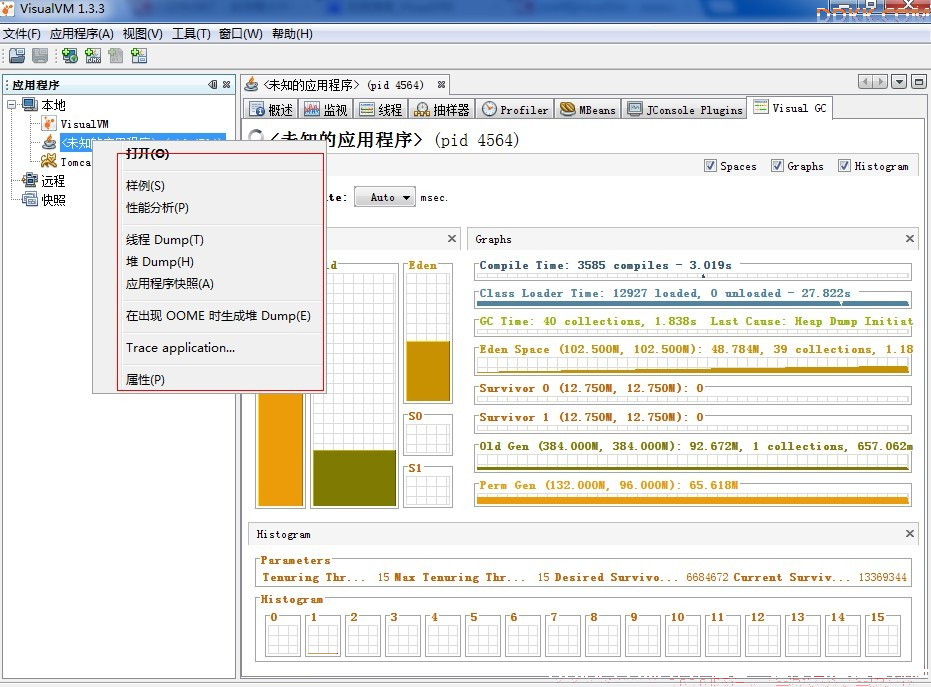Minimize the 应用程序 side panel
Image resolution: width=931 pixels, height=687 pixels.
(213, 84)
